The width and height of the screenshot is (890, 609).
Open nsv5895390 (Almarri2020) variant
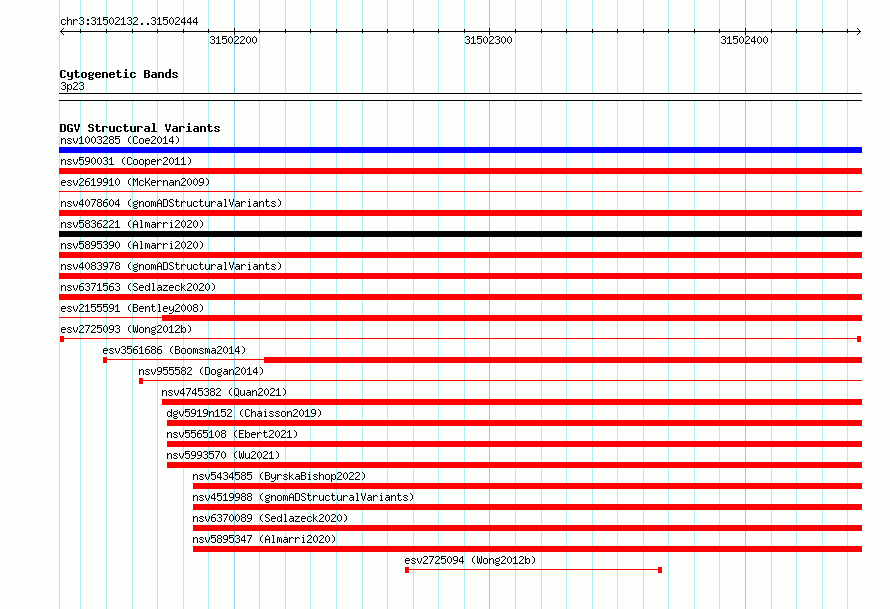coord(132,245)
